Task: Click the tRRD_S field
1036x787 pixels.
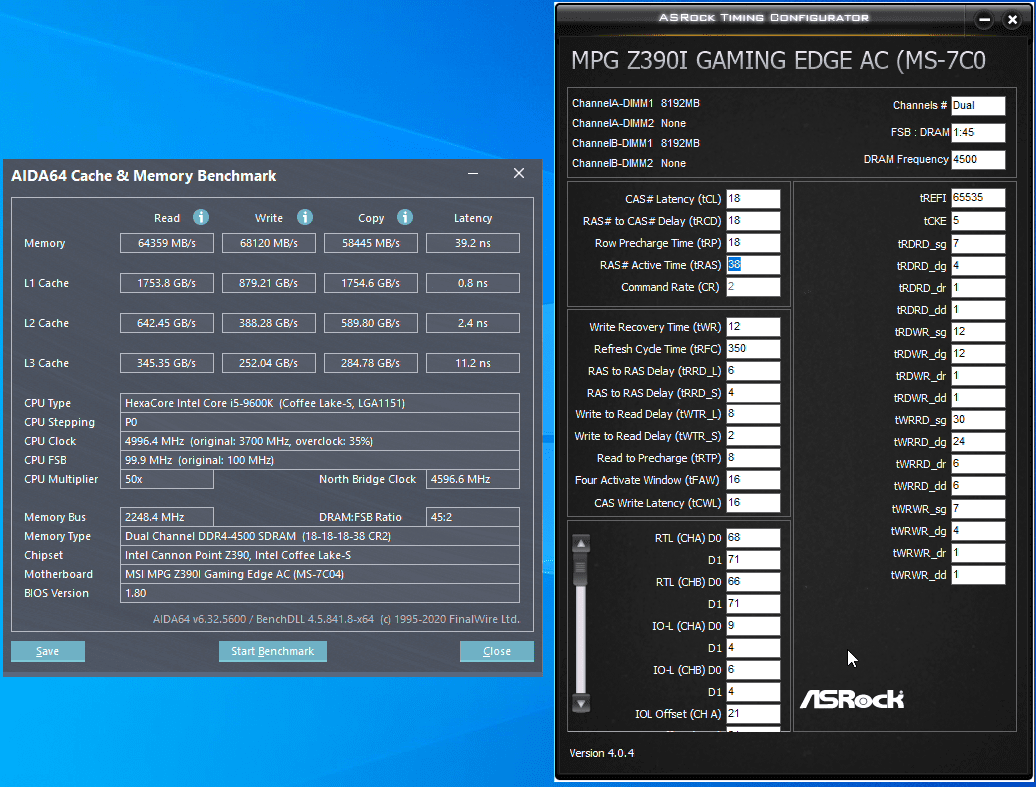Action: coord(753,393)
